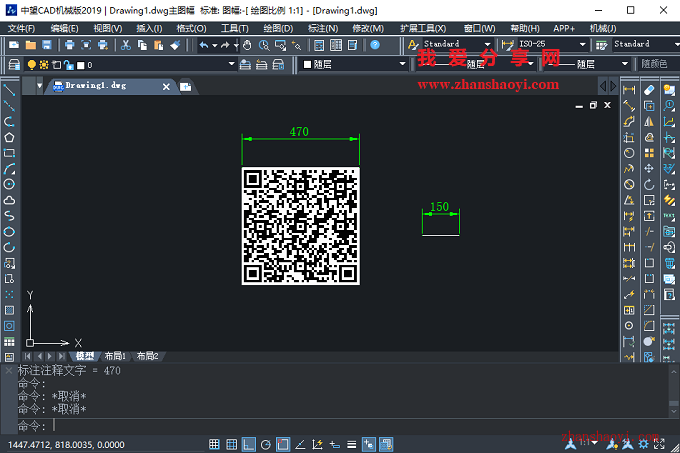Image resolution: width=680 pixels, height=453 pixels.
Task: Select the Linear Dimension tool
Action: pyautogui.click(x=629, y=90)
